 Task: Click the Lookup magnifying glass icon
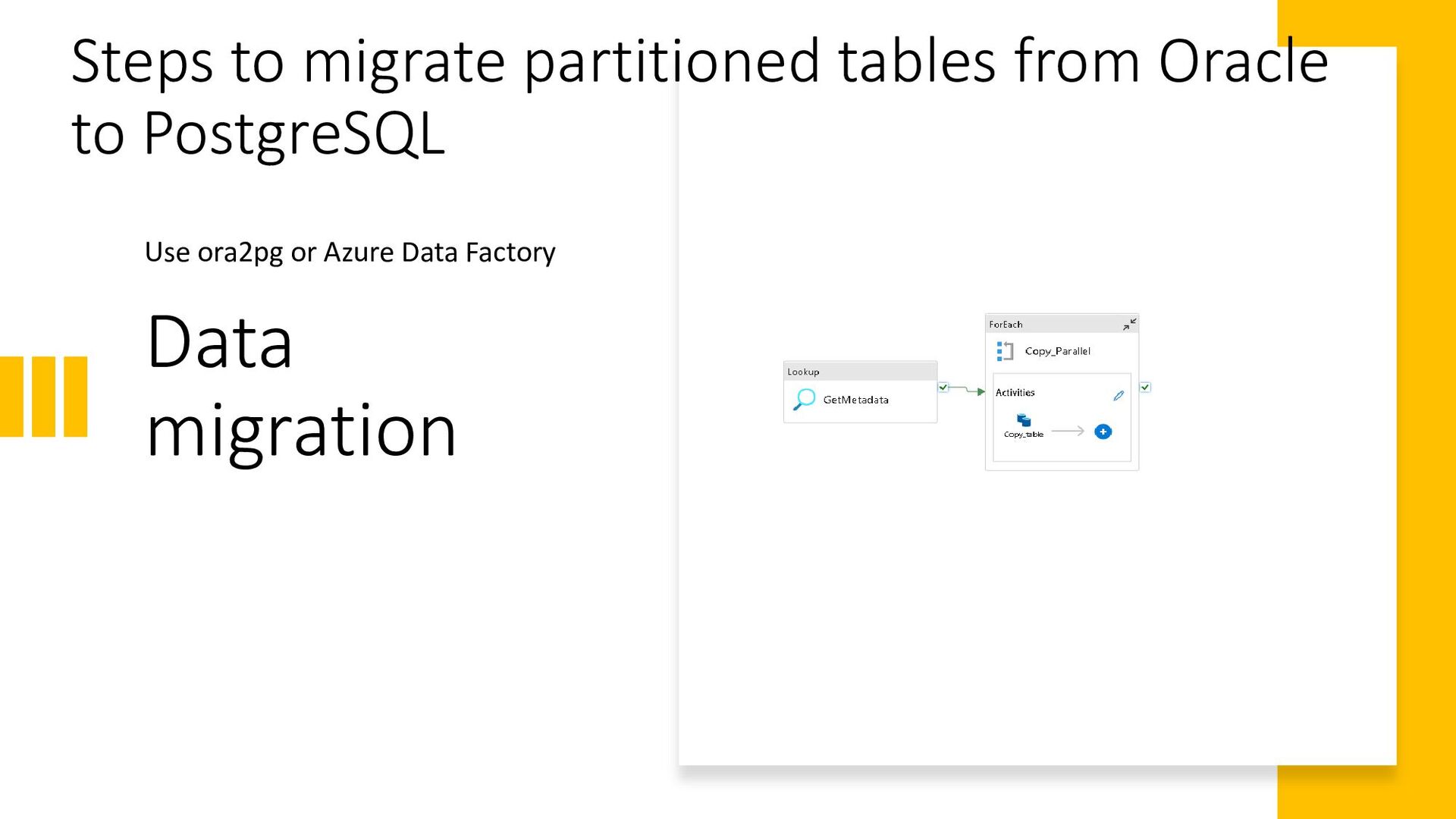[x=804, y=400]
